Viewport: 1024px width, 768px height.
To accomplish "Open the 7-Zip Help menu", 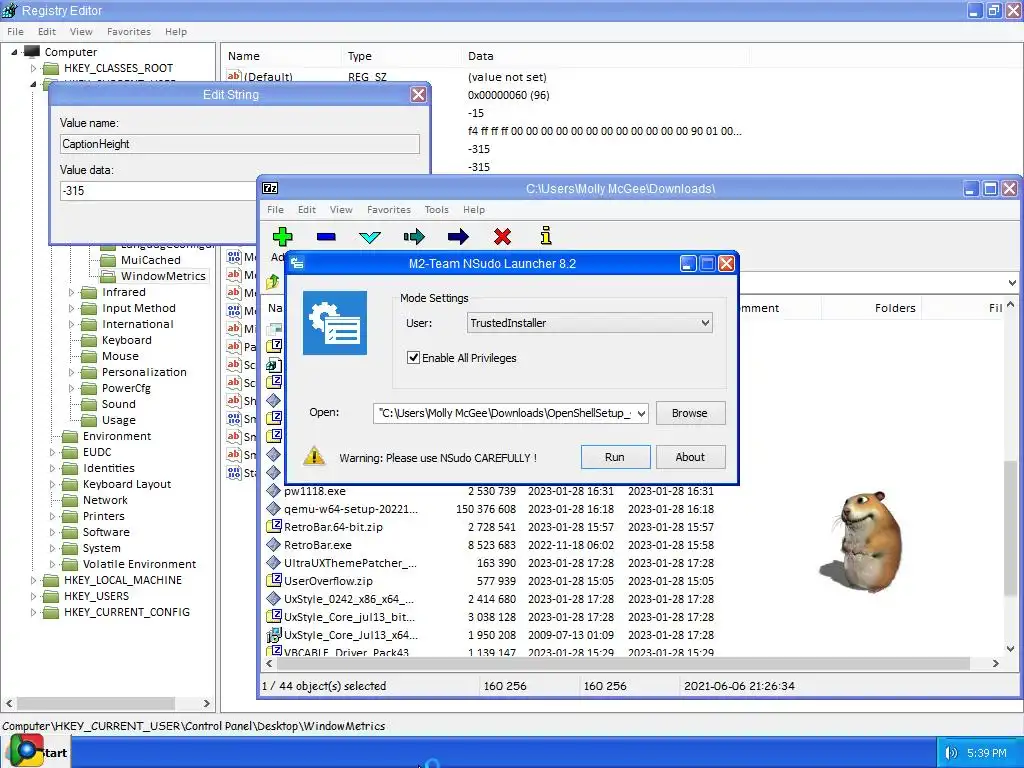I will (x=473, y=210).
